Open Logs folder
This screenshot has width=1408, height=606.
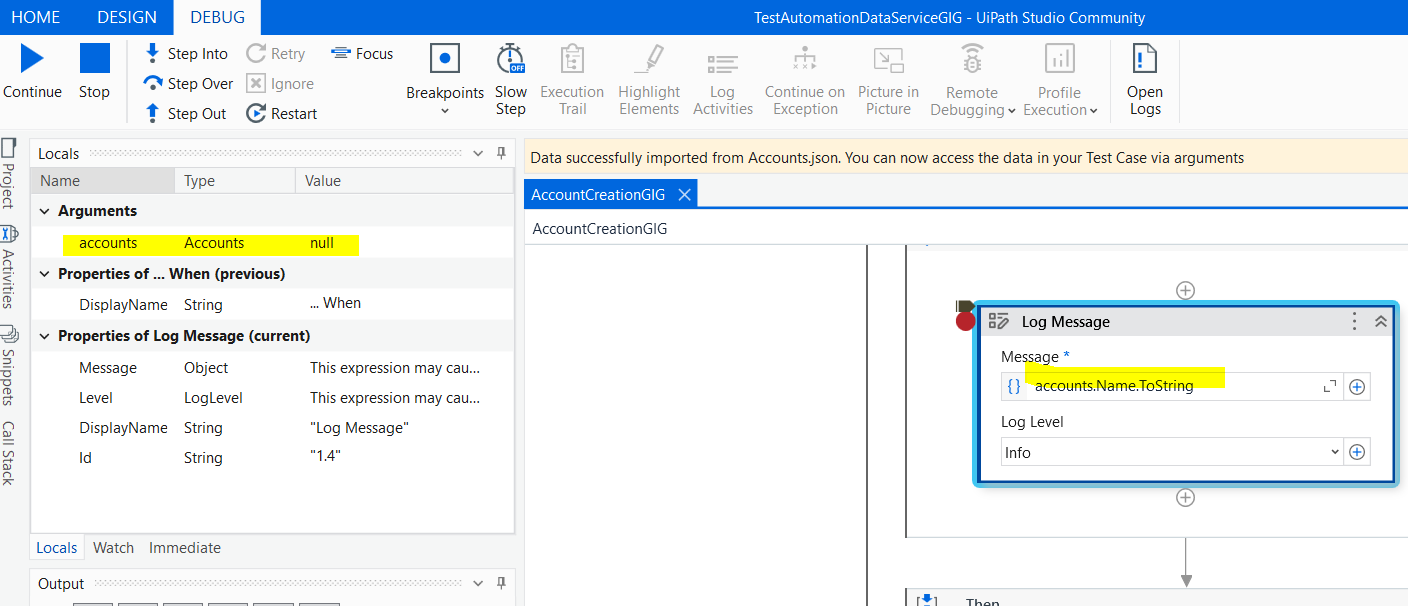(x=1145, y=79)
